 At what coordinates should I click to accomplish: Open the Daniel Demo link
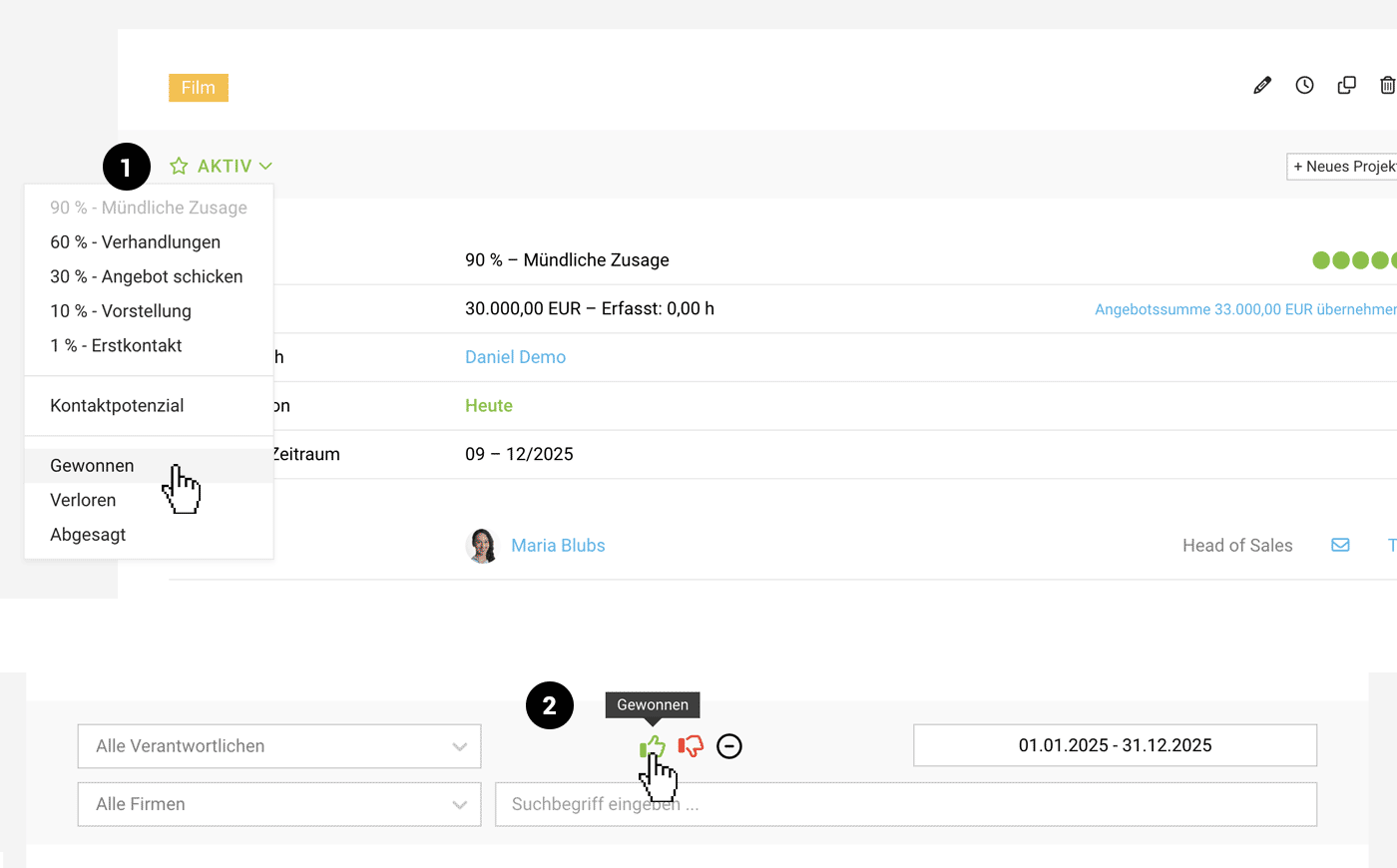pyautogui.click(x=515, y=357)
